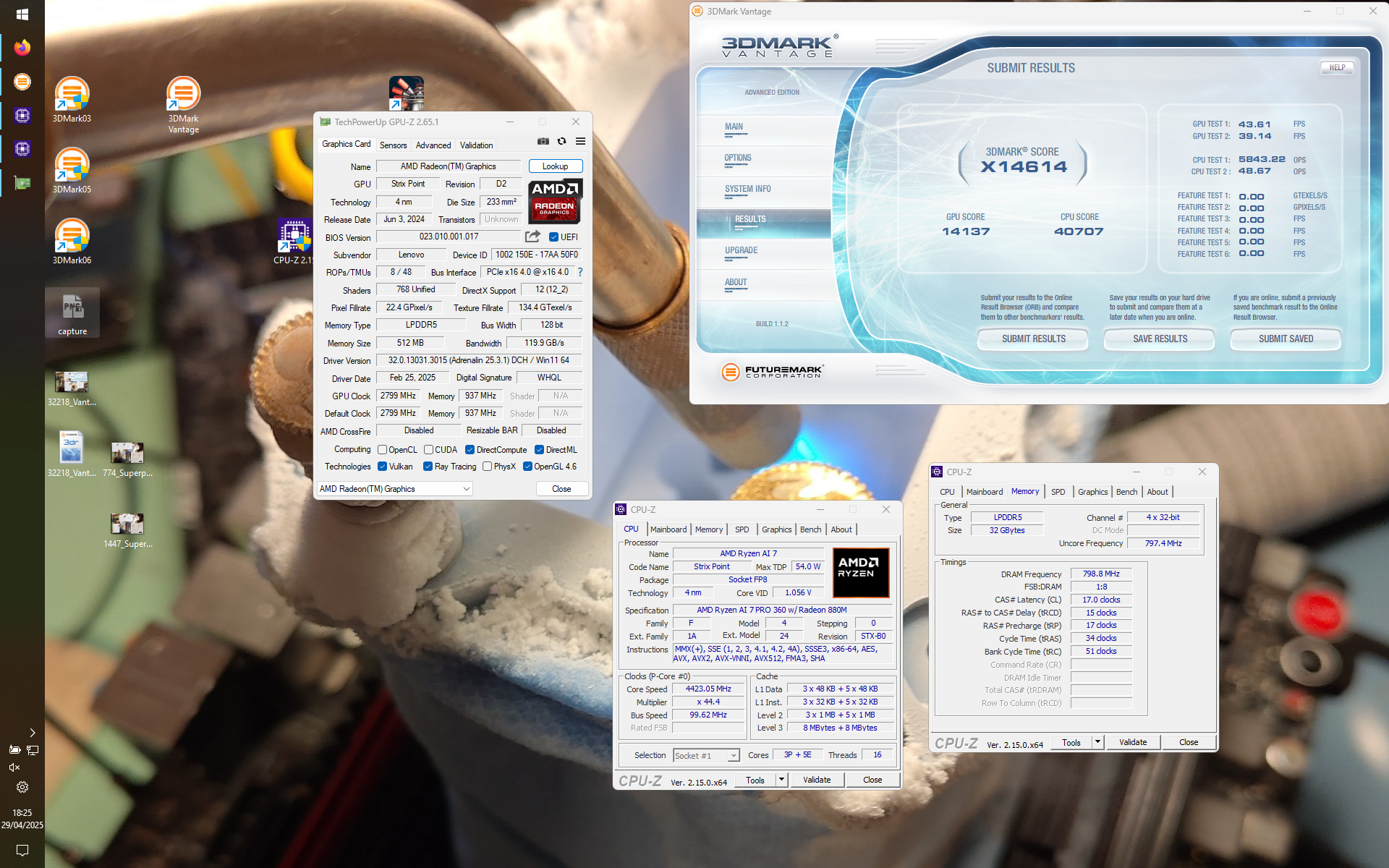Open the 3DMark03 desktop shortcut
Viewport: 1389px width, 868px height.
click(72, 99)
